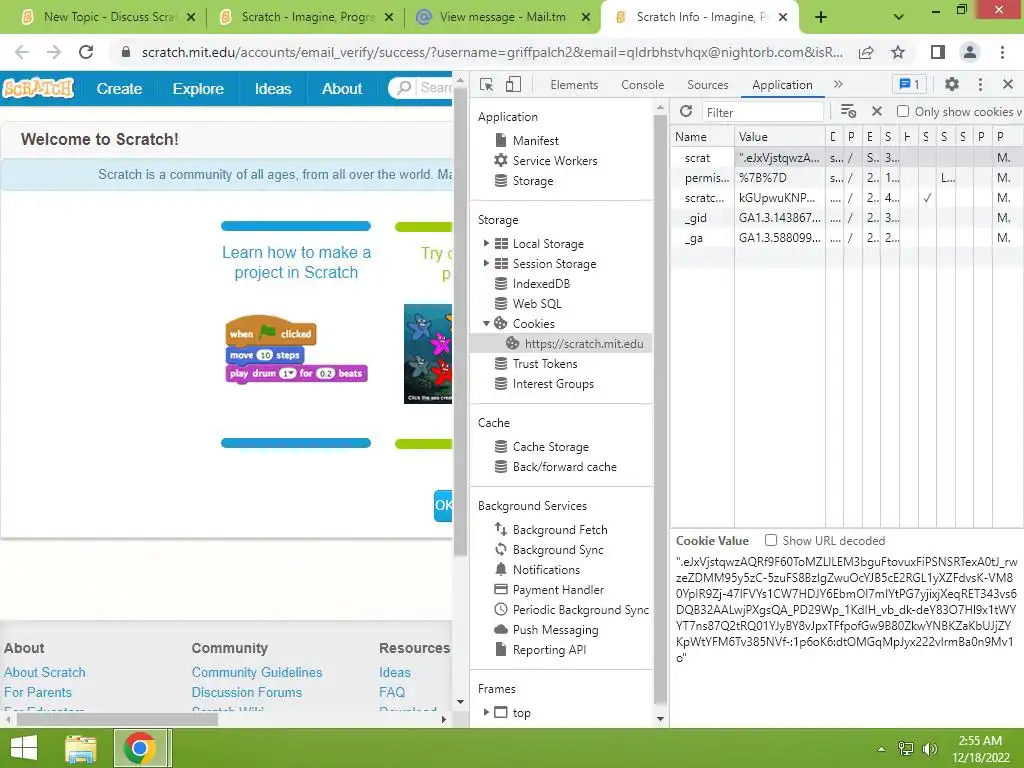This screenshot has height=768, width=1024.
Task: Open DevTools customize three-dot menu
Action: point(980,84)
